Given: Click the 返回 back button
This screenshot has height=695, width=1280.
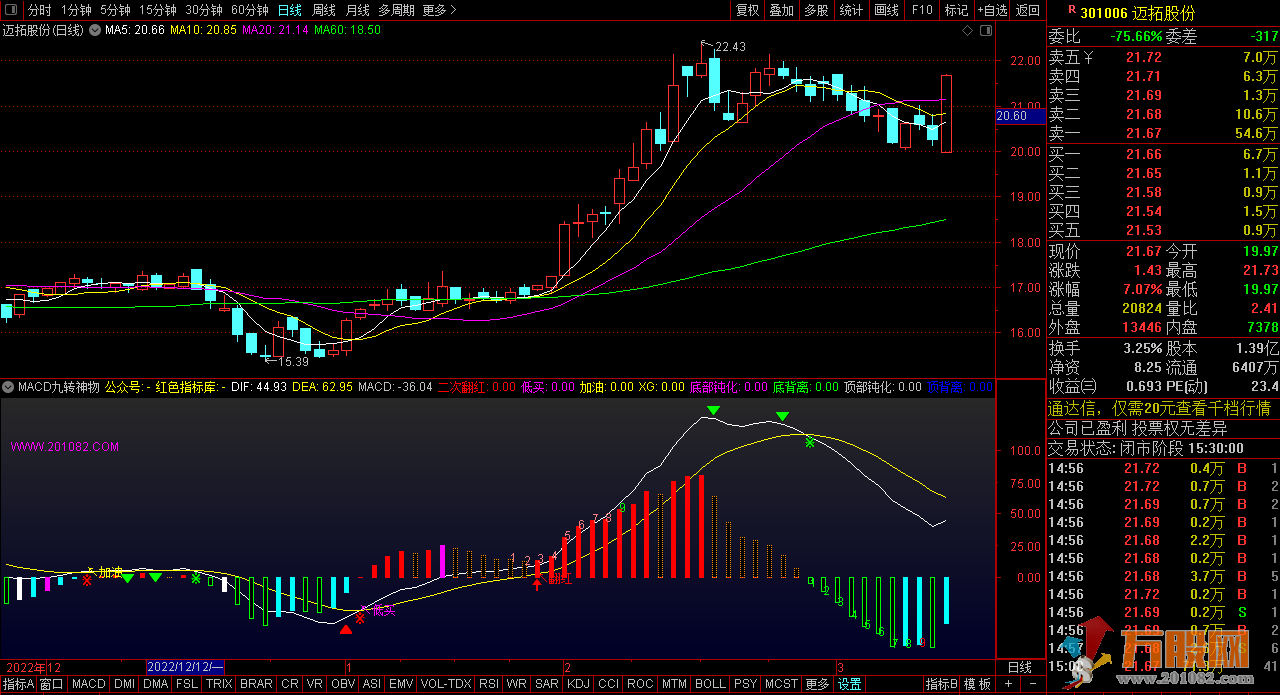Looking at the screenshot, I should coord(1028,10).
